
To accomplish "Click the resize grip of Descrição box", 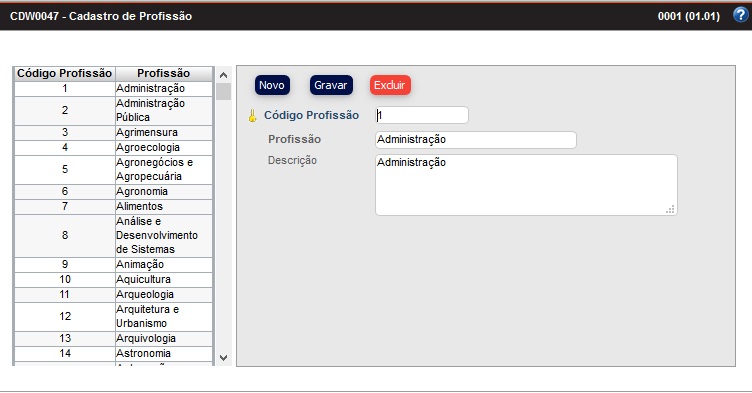I will (x=670, y=209).
